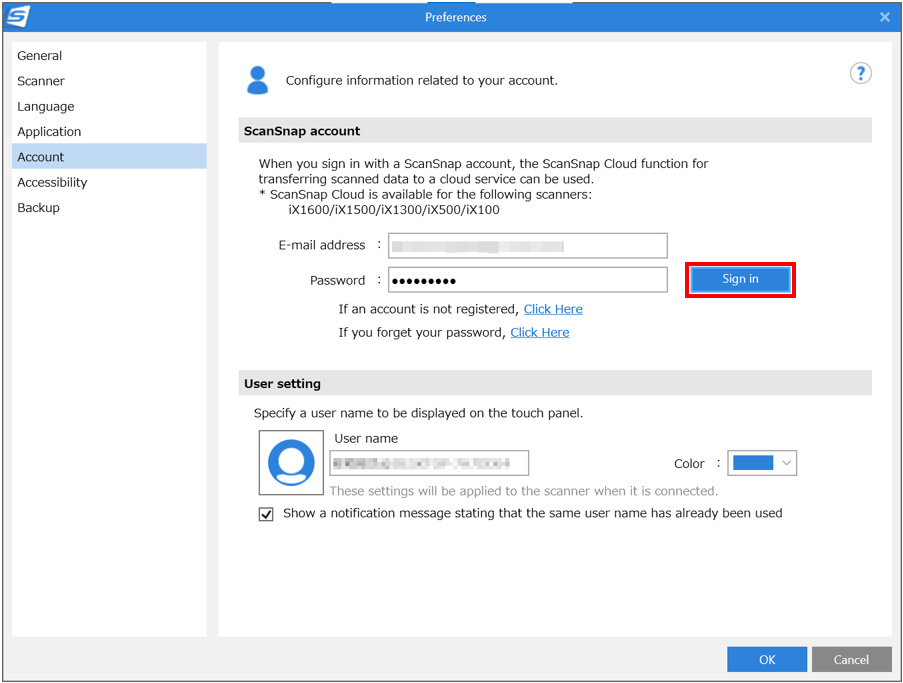
Task: Click the Sign in button
Action: pyautogui.click(x=740, y=279)
